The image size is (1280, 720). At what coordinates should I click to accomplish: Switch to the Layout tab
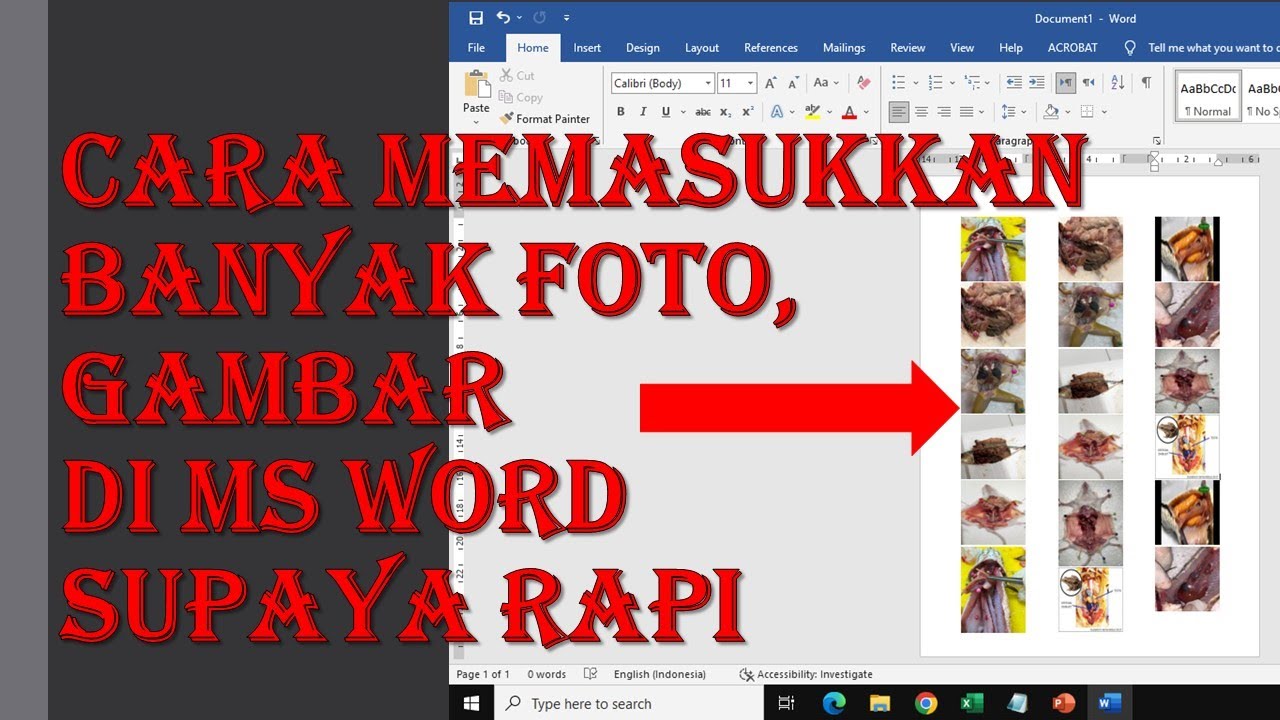click(x=702, y=48)
